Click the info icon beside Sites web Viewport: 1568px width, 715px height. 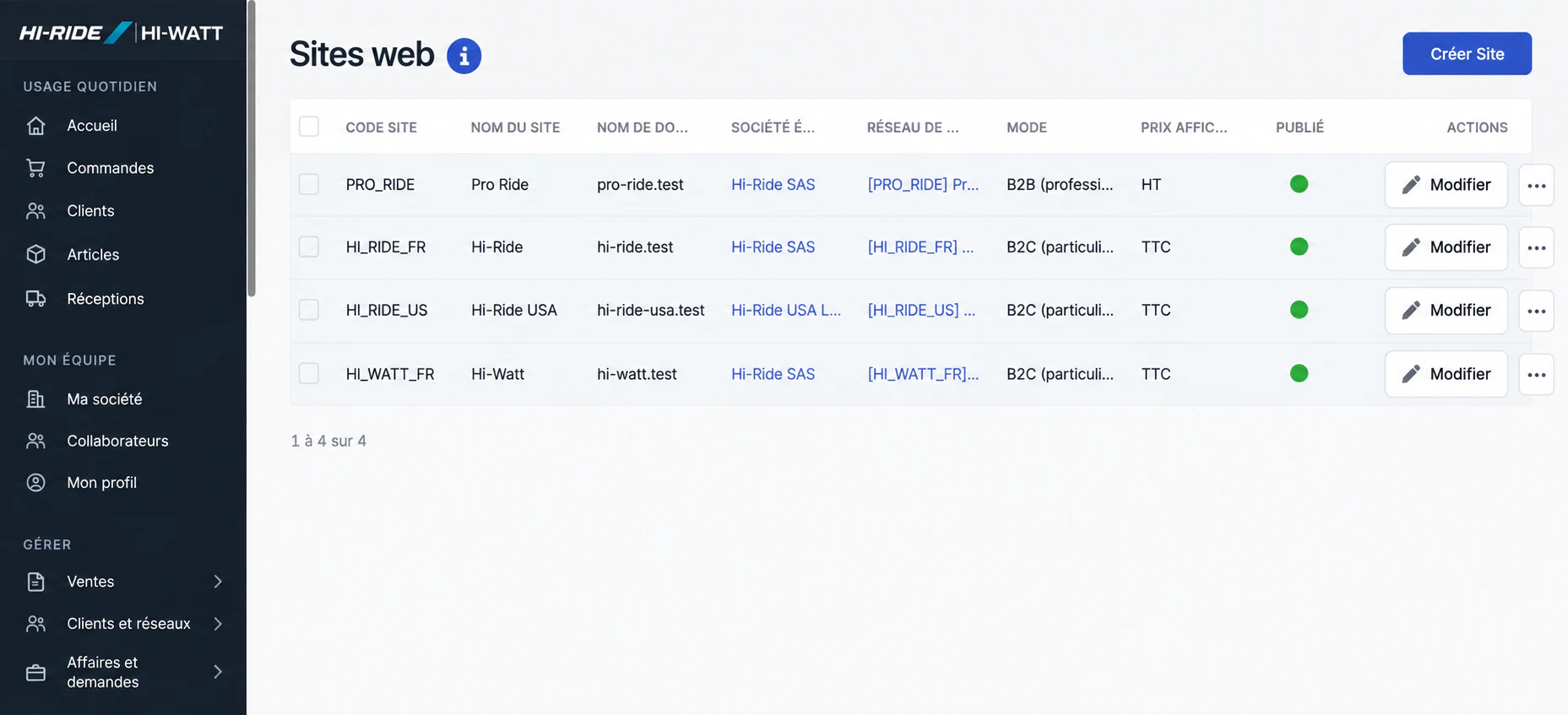[464, 57]
